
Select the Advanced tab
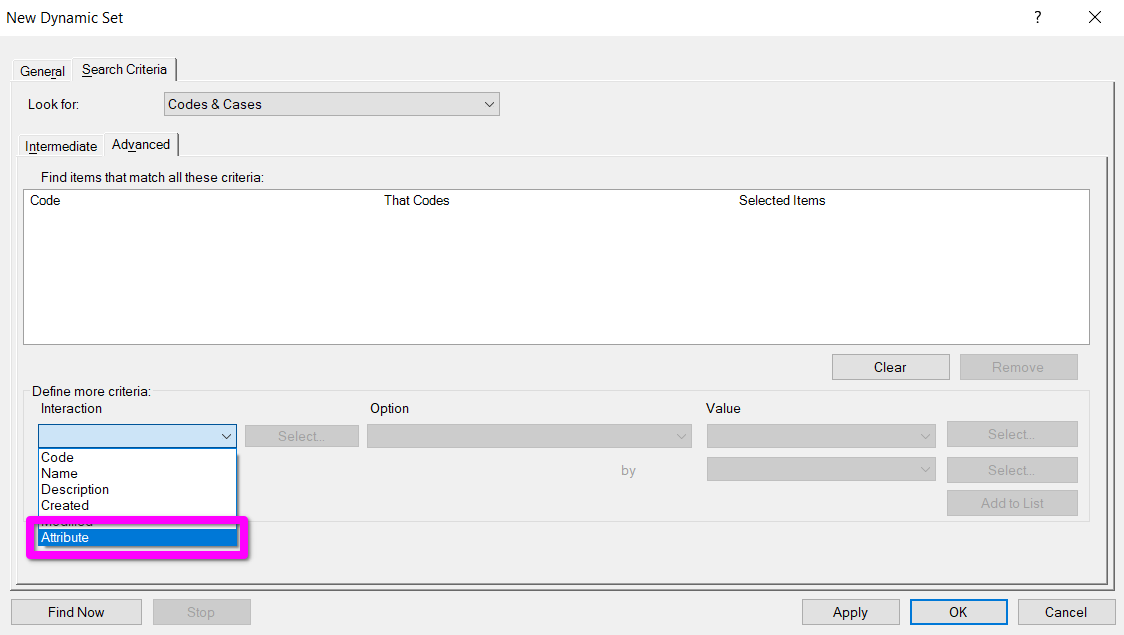coord(141,145)
